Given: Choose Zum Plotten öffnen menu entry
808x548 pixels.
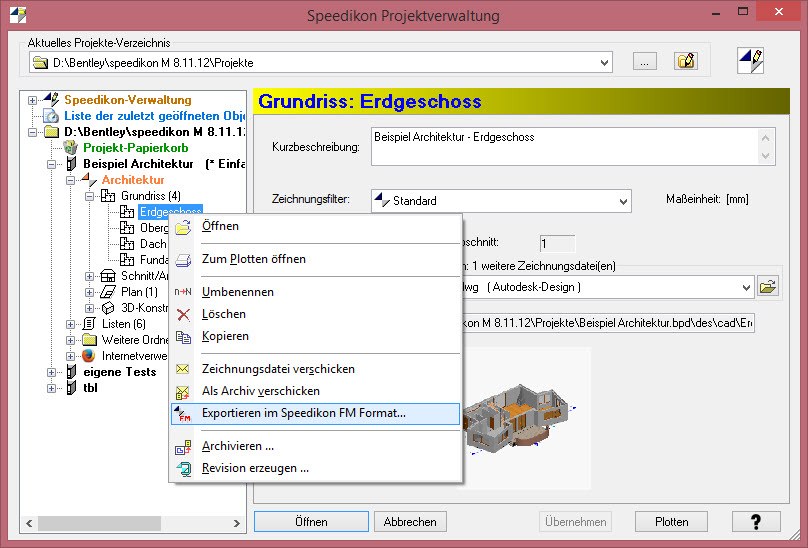Looking at the screenshot, I should click(x=315, y=259).
